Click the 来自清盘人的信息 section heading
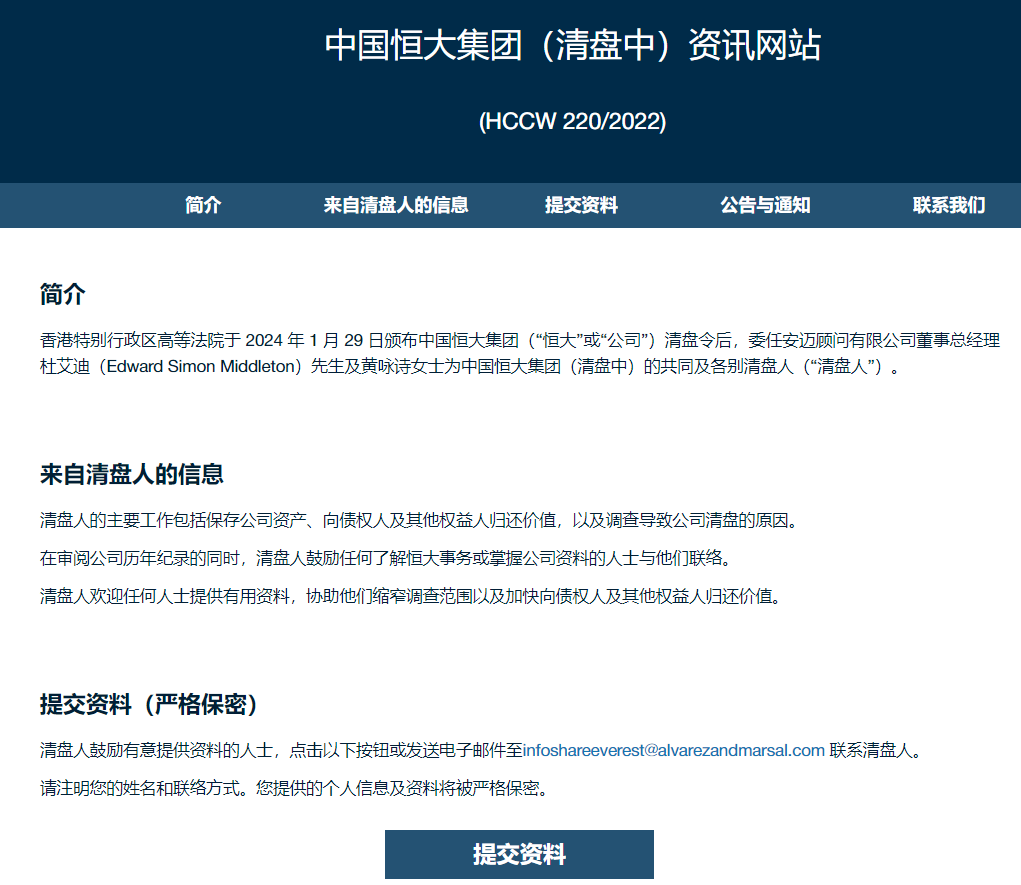This screenshot has width=1021, height=885. pos(132,474)
